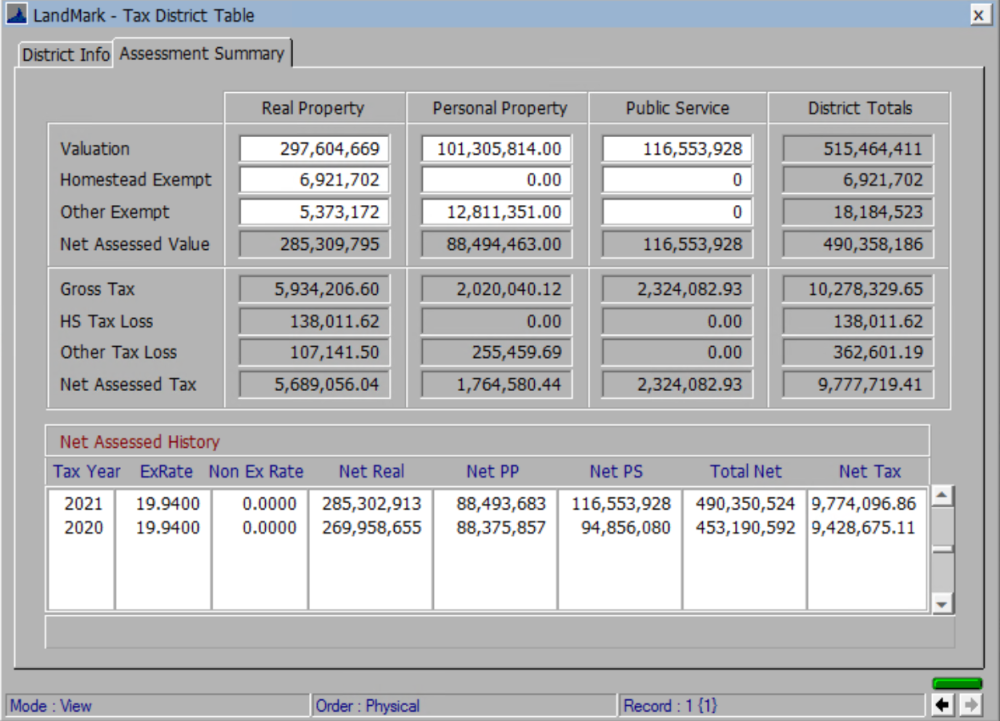The image size is (1000, 721).
Task: Click Personal Property Net Assessed Tax 1,764,580.44
Action: (x=496, y=384)
